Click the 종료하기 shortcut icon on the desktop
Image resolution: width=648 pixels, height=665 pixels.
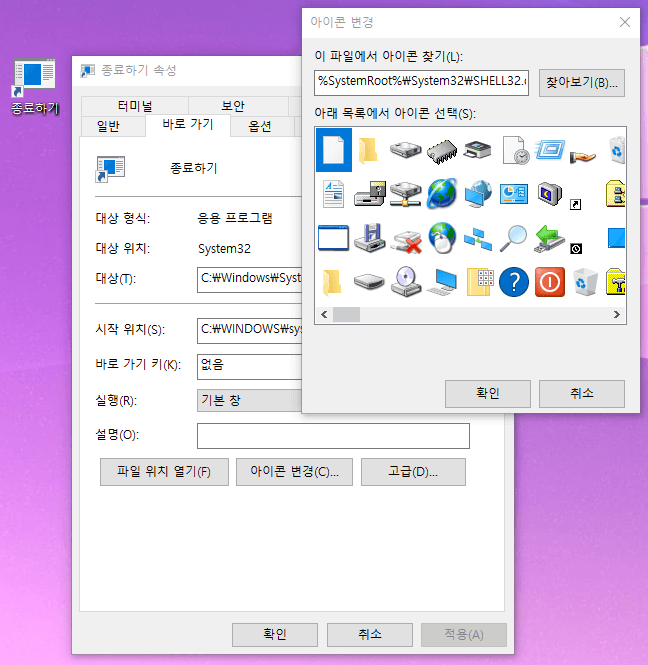(x=35, y=87)
